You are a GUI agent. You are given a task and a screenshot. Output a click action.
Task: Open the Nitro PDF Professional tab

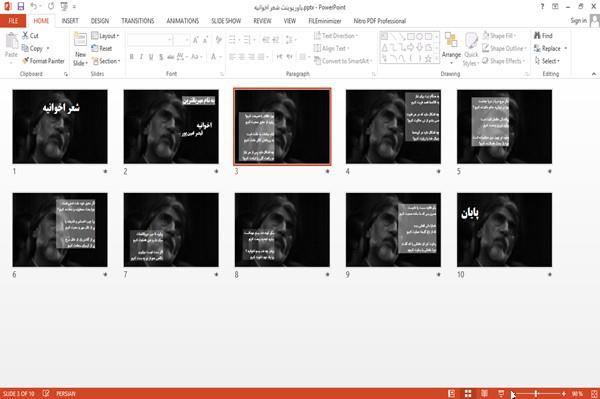pos(380,21)
